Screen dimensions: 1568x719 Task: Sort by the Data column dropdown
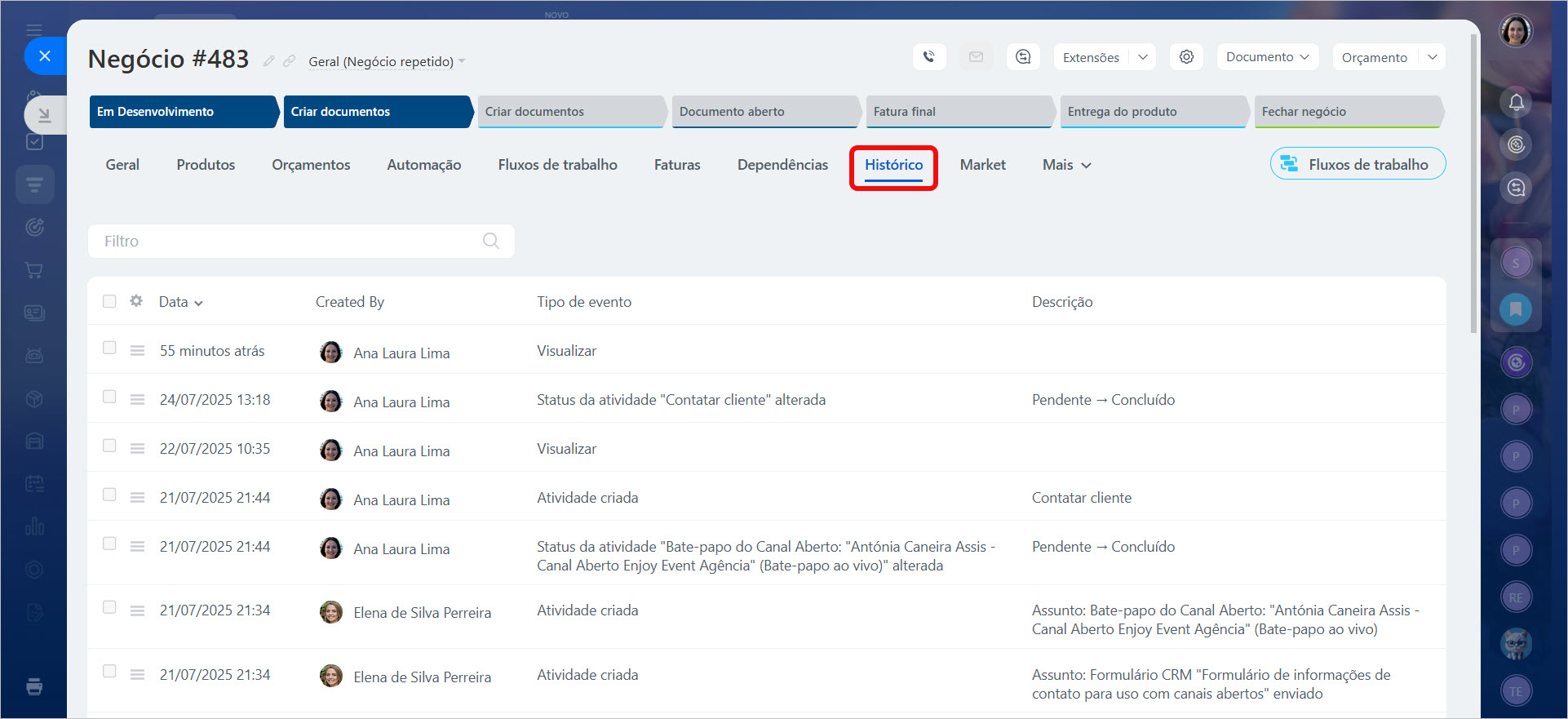[x=181, y=302]
